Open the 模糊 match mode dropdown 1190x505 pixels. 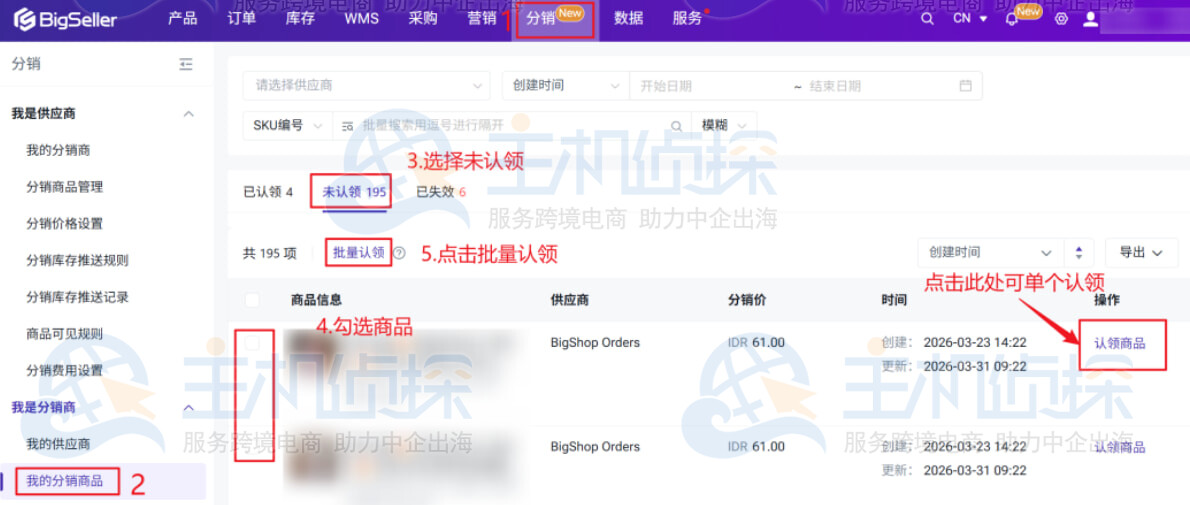(724, 125)
